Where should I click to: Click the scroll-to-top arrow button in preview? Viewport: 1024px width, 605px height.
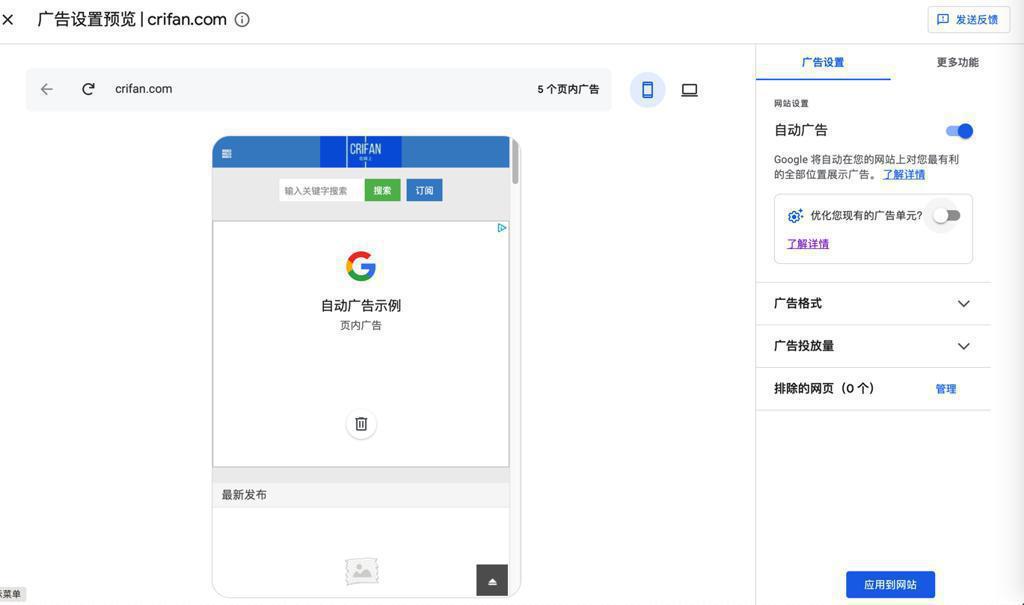[492, 580]
